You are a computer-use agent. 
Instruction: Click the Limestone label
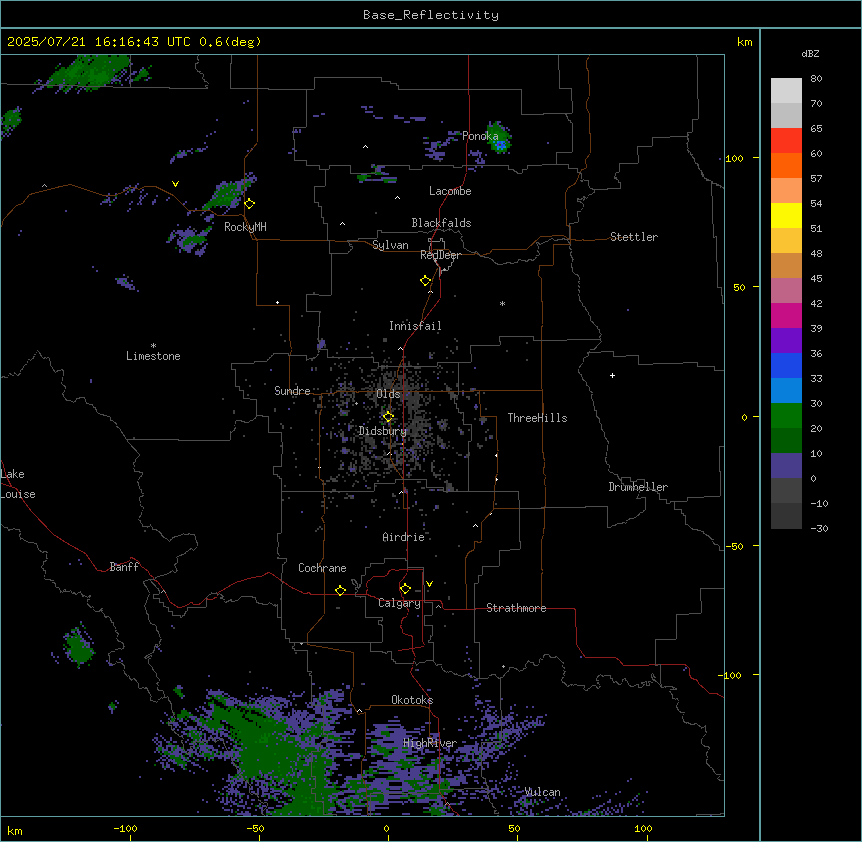[153, 356]
